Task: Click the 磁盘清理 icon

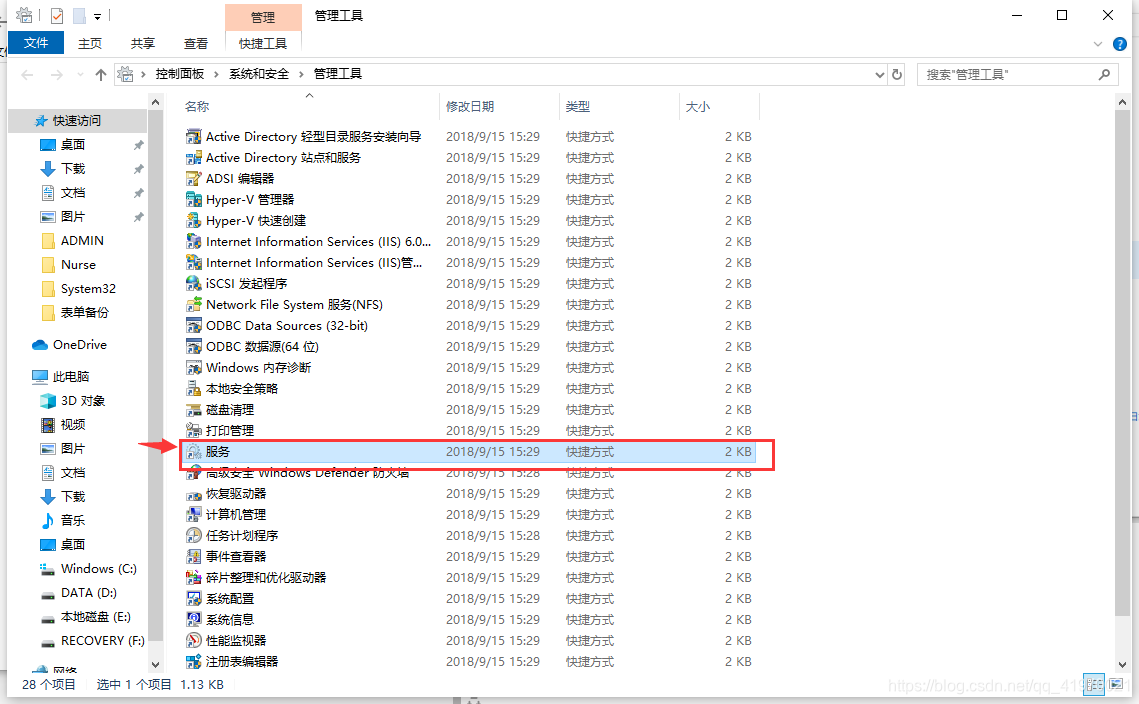Action: (193, 410)
